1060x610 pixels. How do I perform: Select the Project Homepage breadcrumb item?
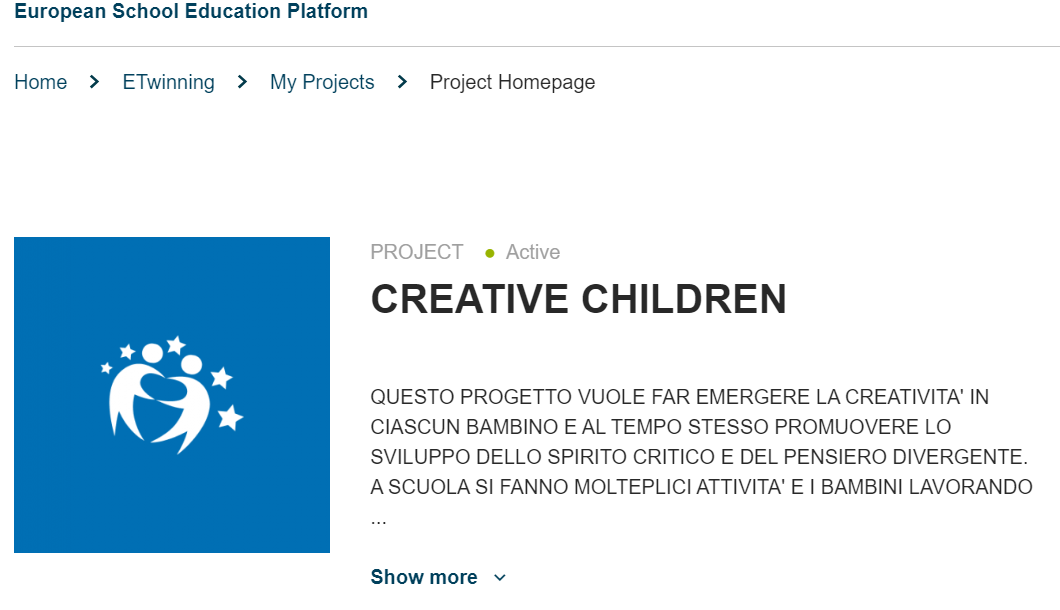(x=512, y=82)
